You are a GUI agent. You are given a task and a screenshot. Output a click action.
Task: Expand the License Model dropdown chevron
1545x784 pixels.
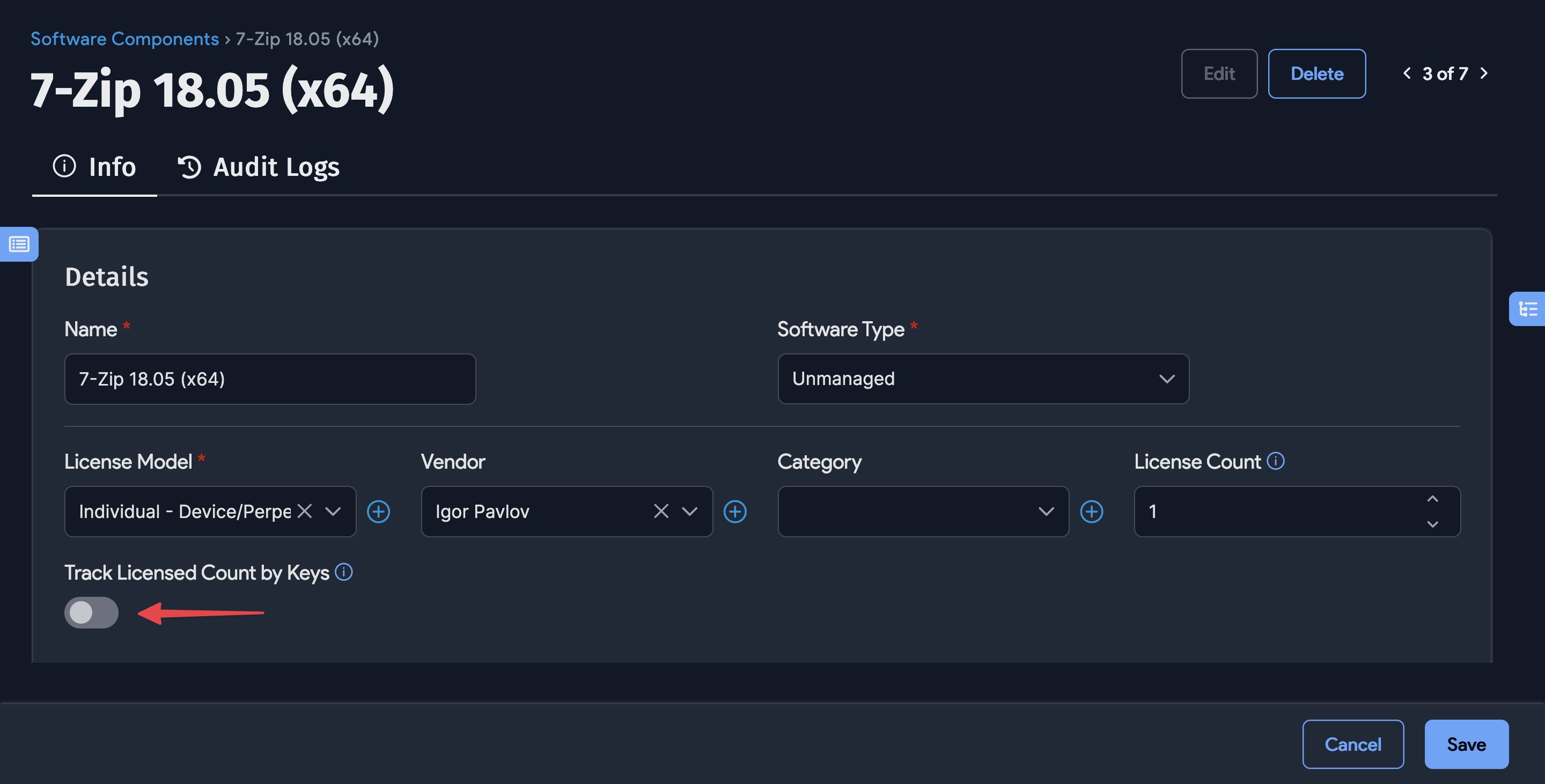(333, 511)
